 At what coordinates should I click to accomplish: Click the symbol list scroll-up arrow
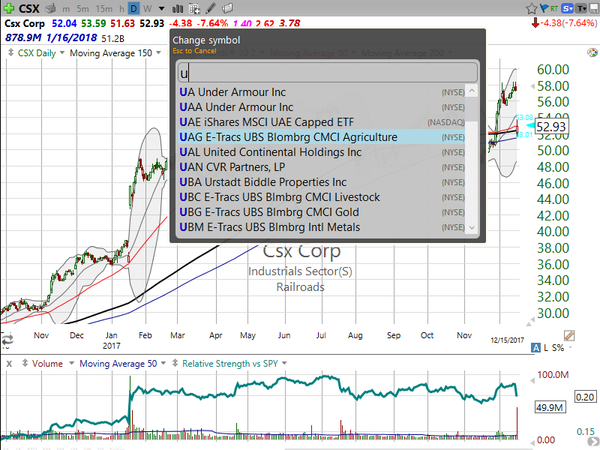tap(472, 91)
